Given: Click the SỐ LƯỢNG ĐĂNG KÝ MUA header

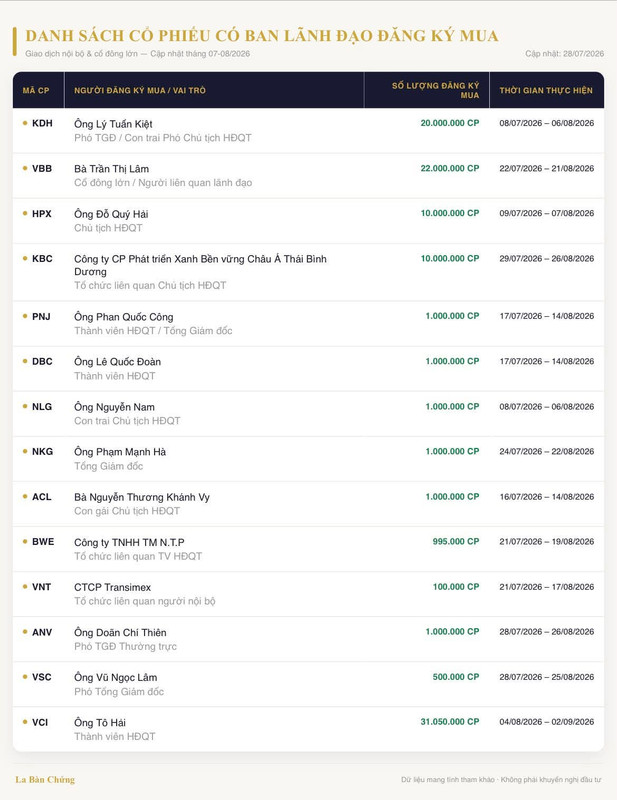Looking at the screenshot, I should pos(435,90).
